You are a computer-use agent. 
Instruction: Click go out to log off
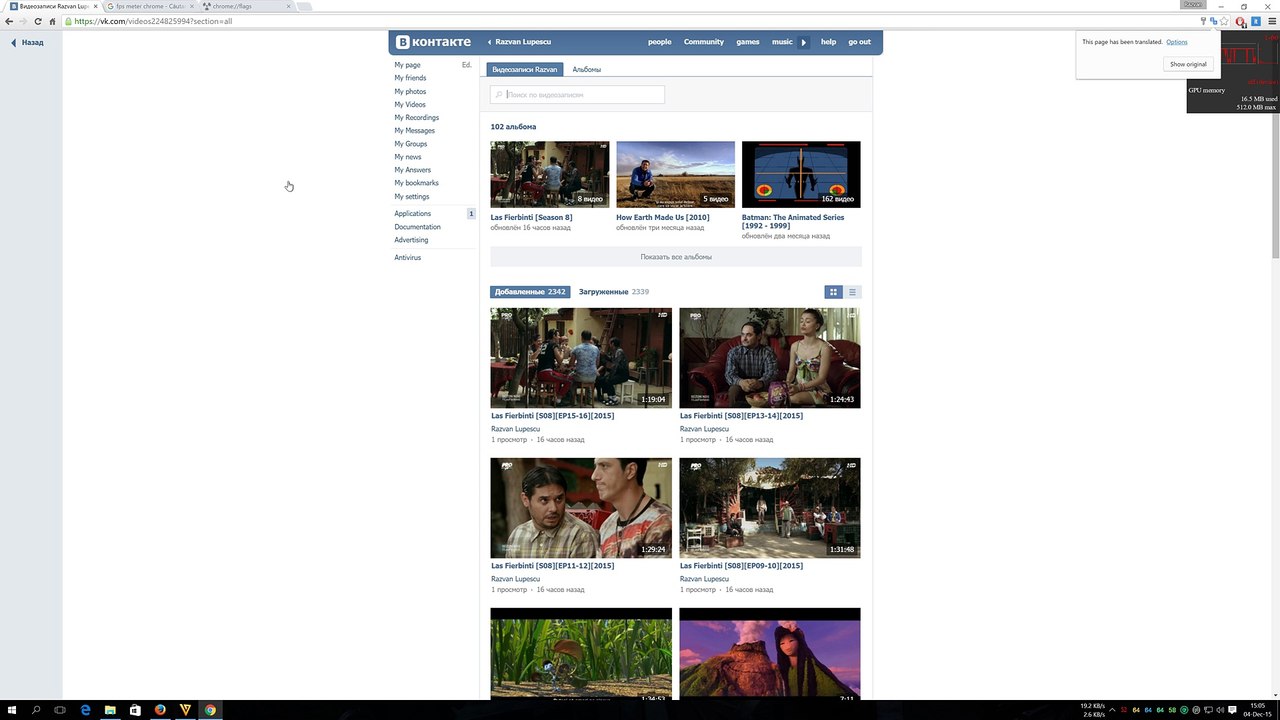pos(859,42)
